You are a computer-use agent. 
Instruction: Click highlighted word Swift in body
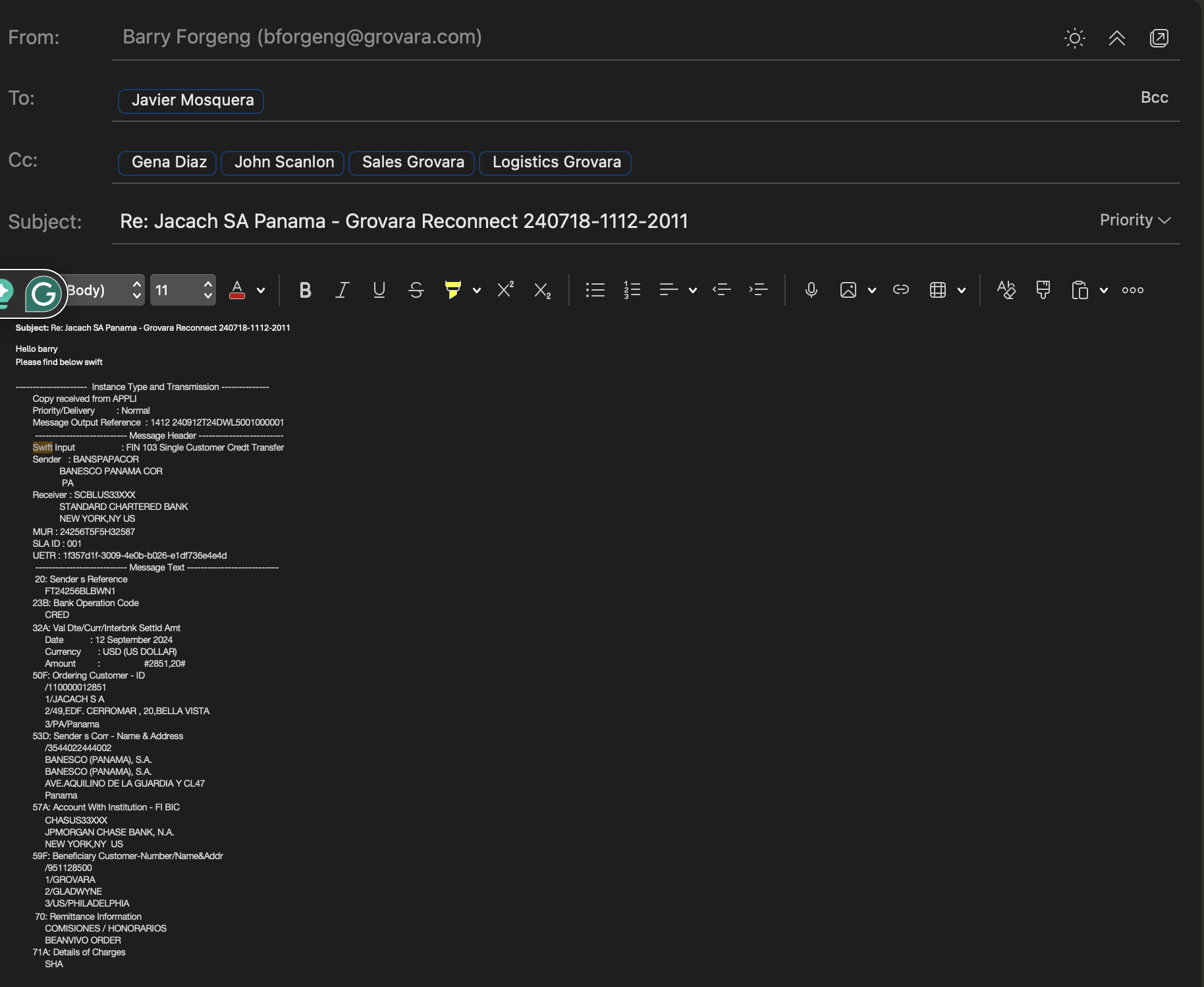click(x=42, y=447)
